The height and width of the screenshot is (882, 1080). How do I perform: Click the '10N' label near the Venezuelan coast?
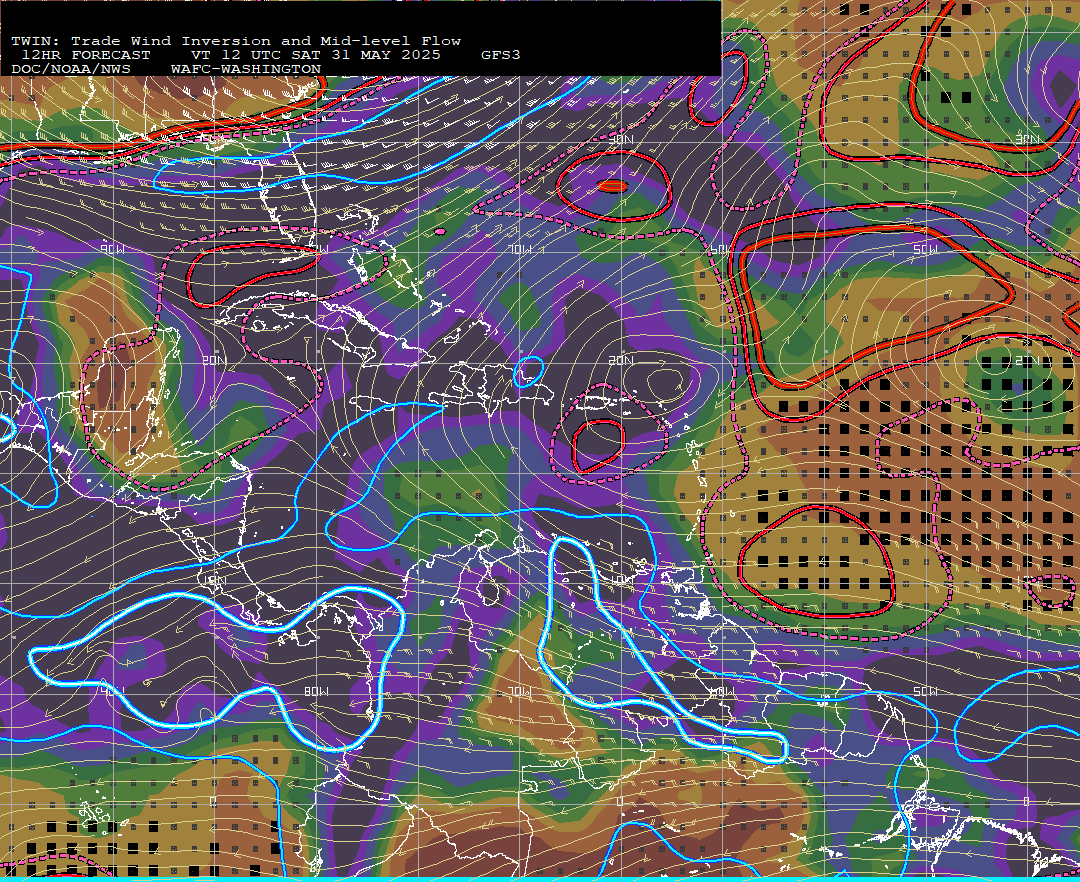tap(621, 580)
